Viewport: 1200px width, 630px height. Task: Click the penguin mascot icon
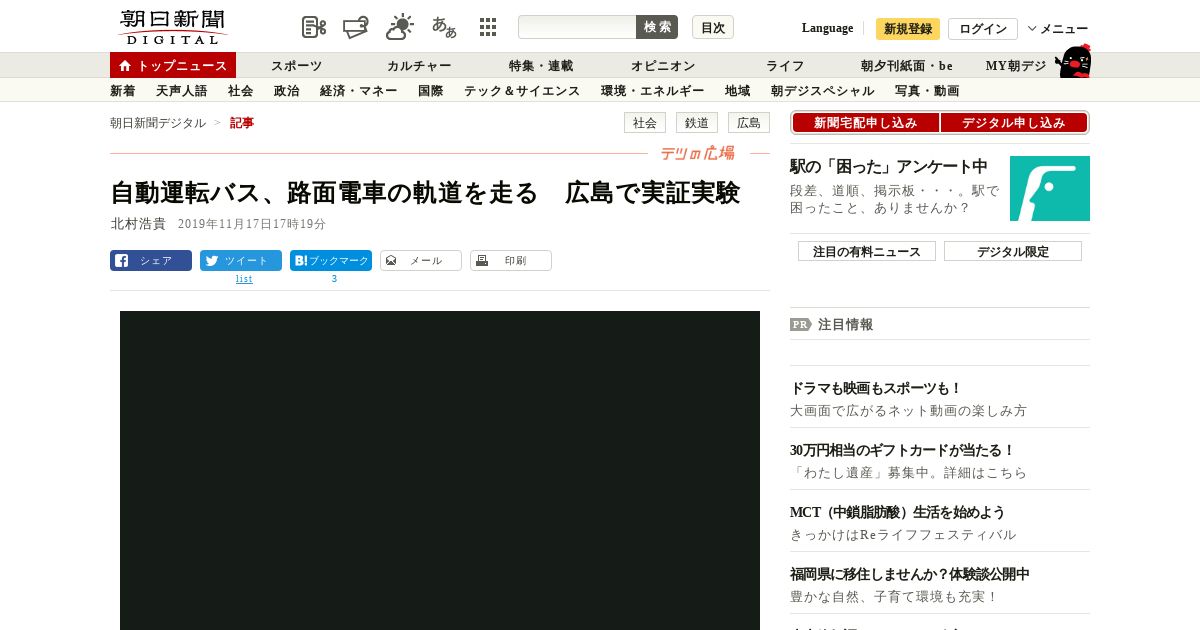[1073, 61]
